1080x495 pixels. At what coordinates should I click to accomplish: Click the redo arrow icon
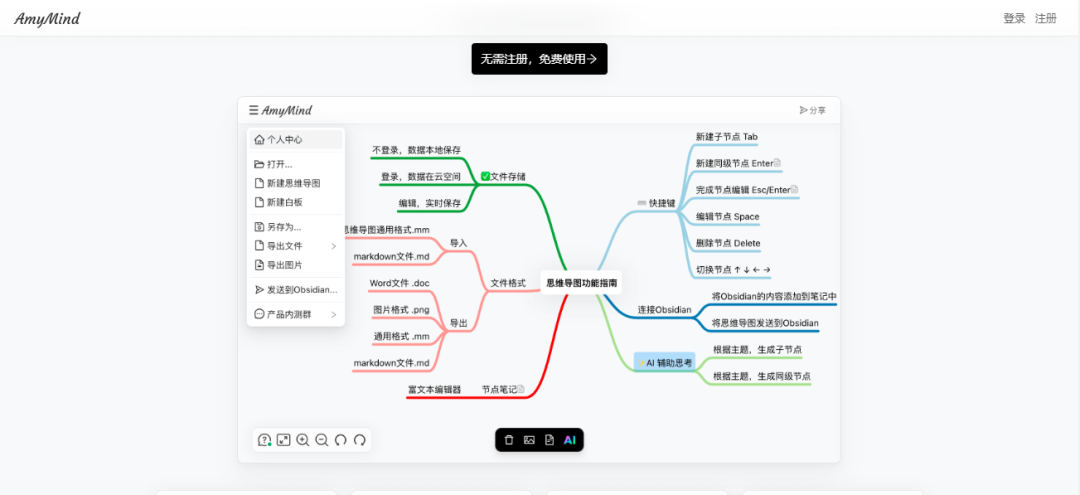pyautogui.click(x=359, y=440)
